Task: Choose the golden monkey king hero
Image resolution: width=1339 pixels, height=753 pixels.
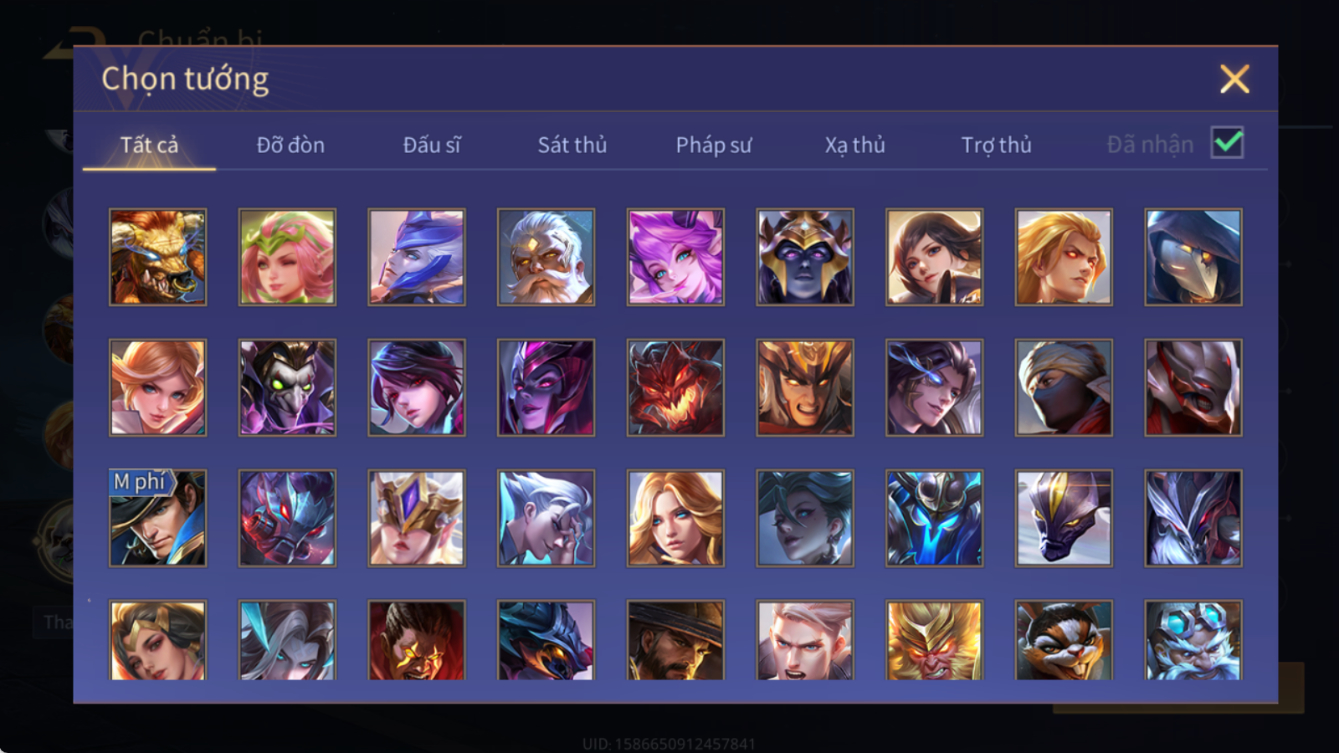Action: point(934,641)
